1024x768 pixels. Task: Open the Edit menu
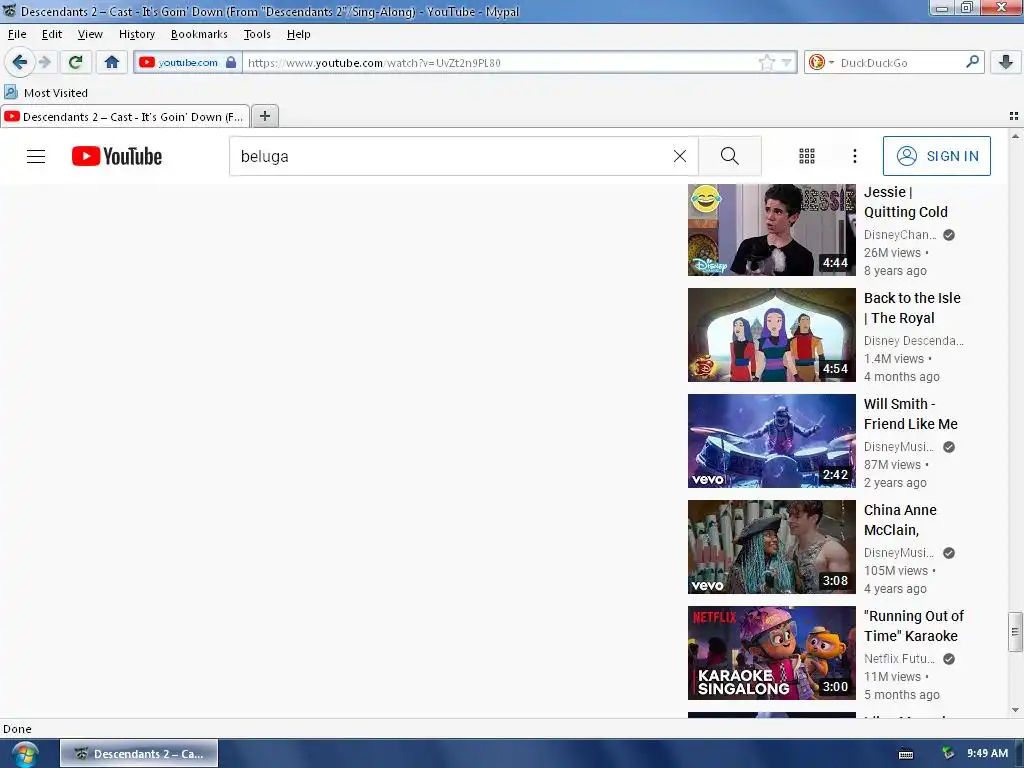tap(52, 34)
